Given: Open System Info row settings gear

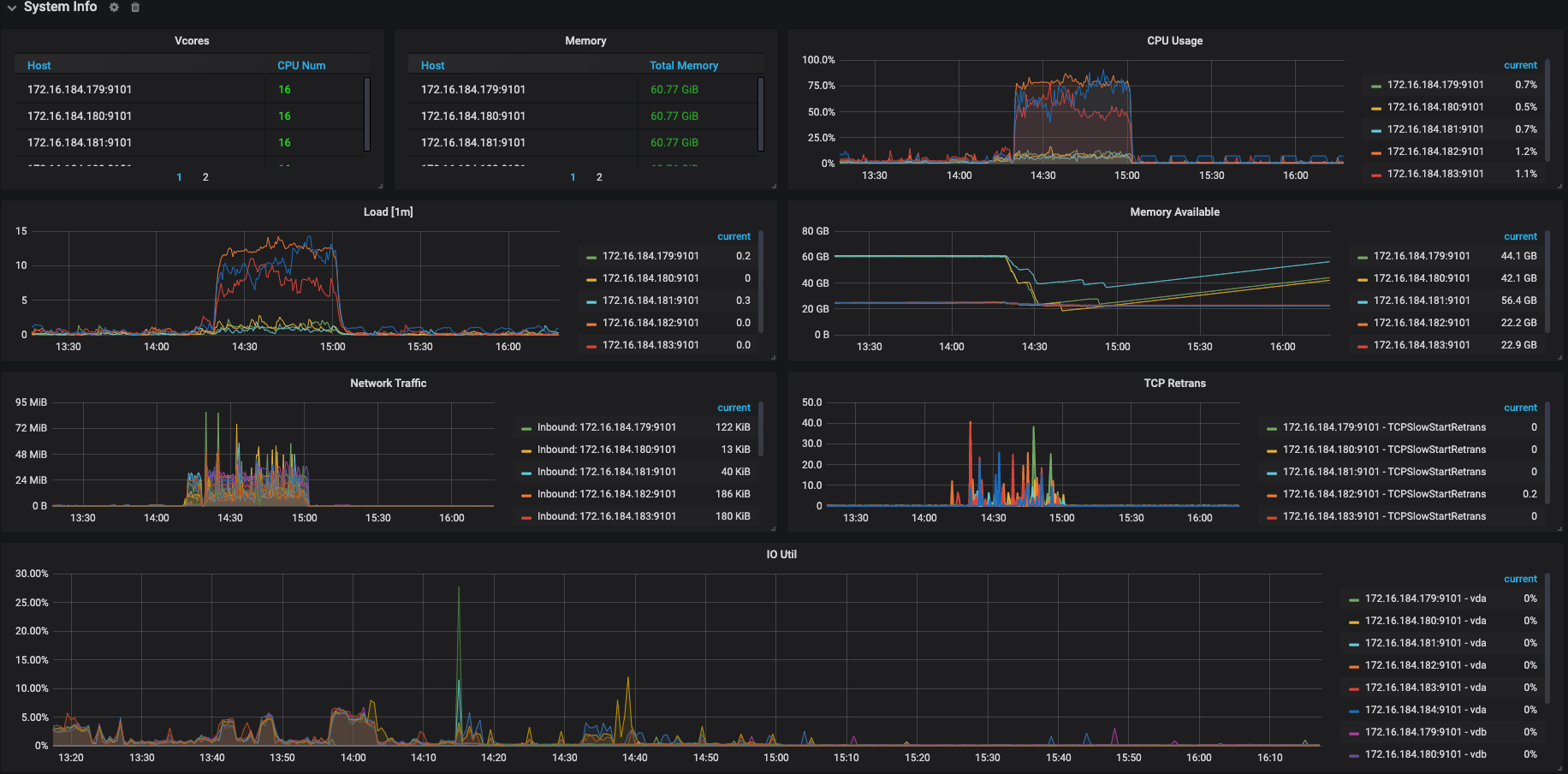Looking at the screenshot, I should click(114, 8).
